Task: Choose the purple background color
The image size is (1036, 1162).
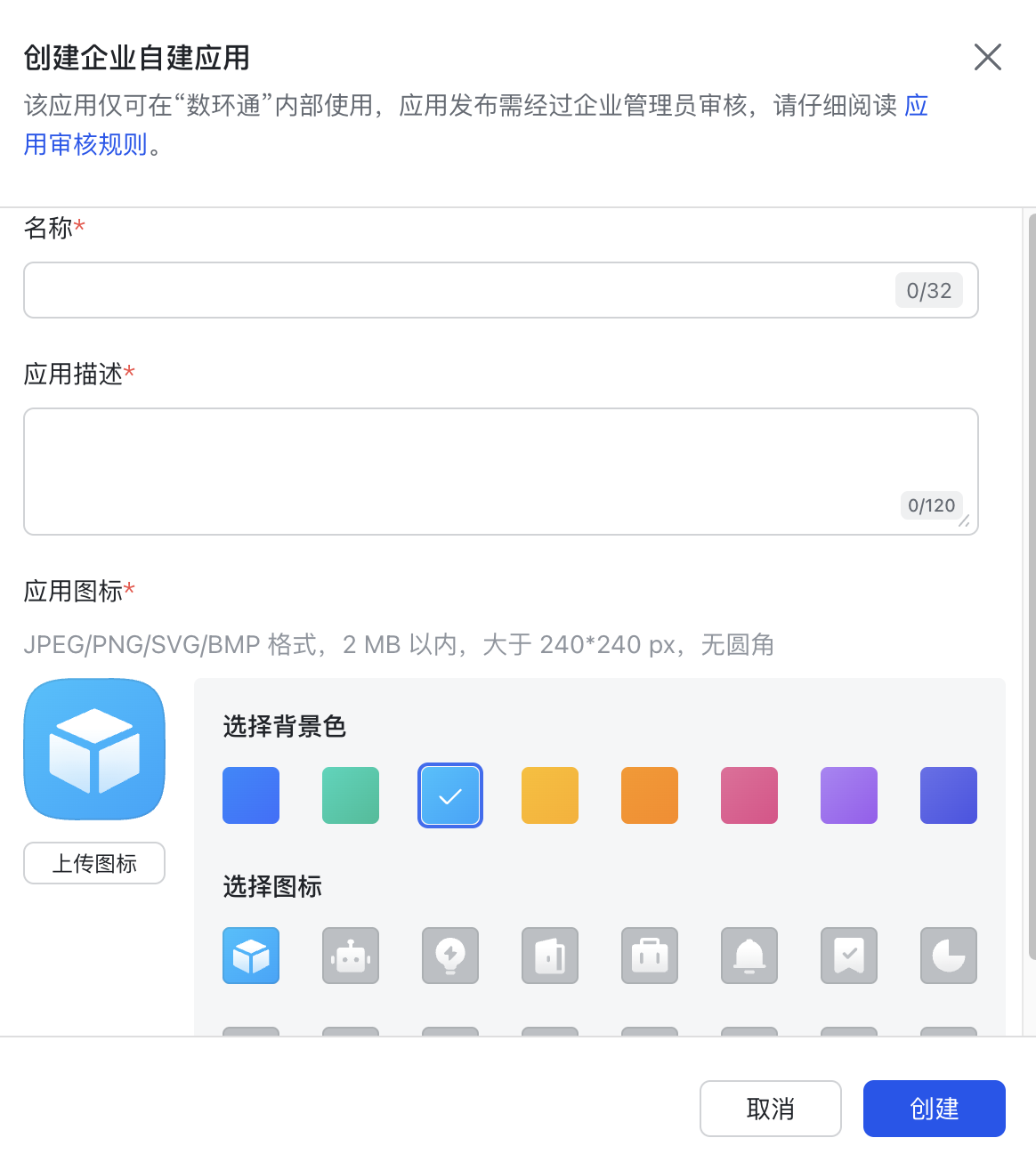Action: [x=849, y=795]
